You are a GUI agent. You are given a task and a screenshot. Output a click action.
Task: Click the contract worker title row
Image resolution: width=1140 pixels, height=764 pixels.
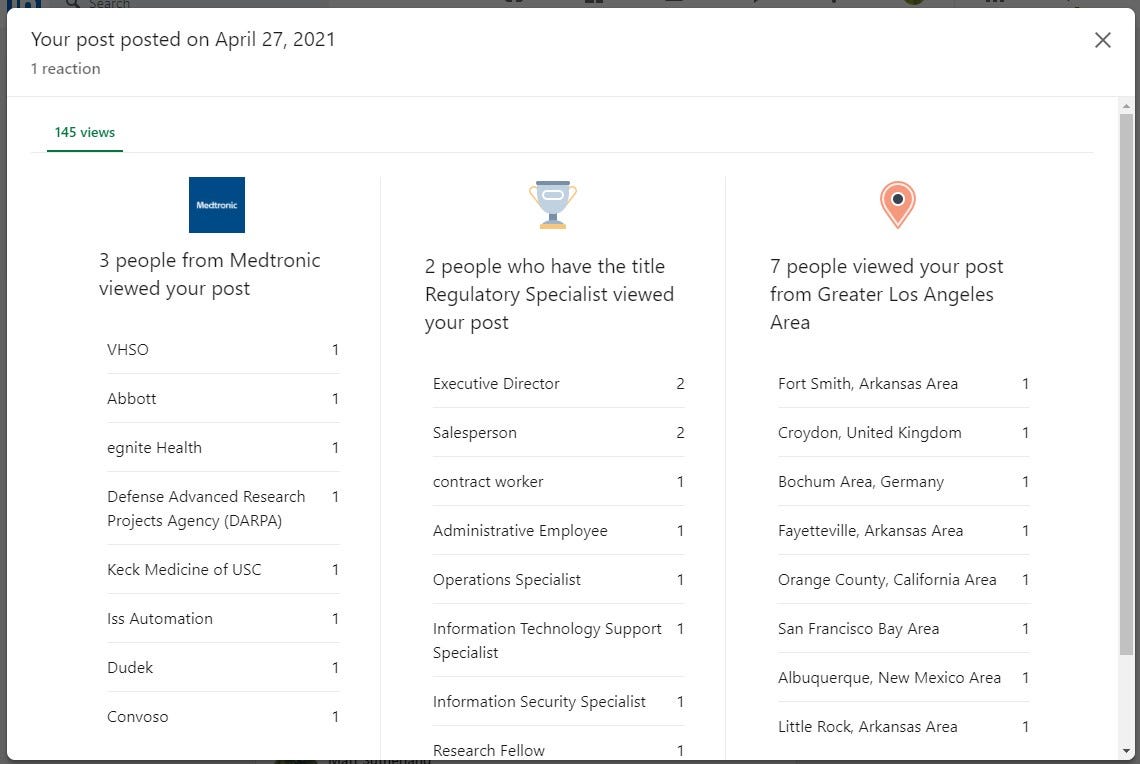558,481
